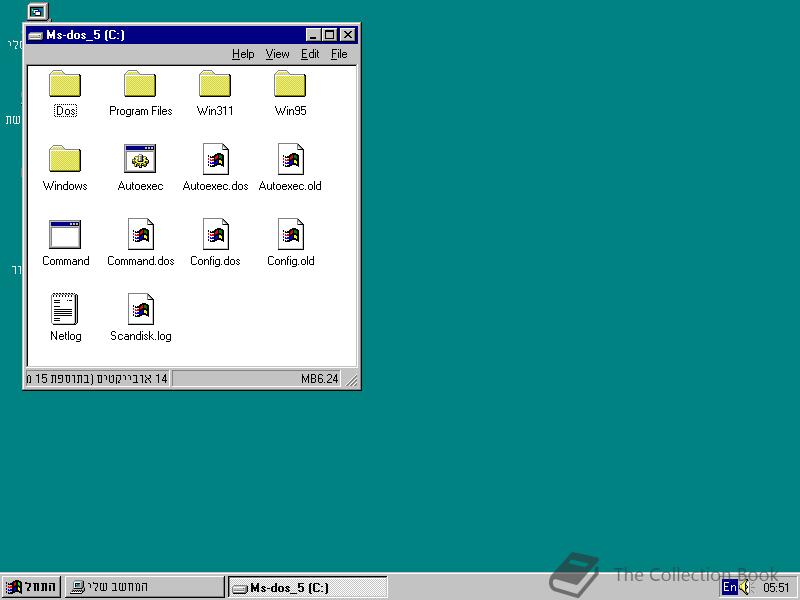
Task: Select the Config.old file icon
Action: [290, 234]
